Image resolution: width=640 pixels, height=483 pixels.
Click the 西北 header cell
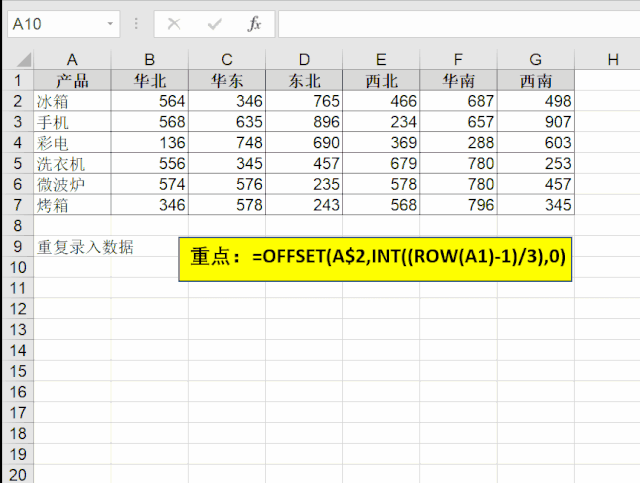(x=381, y=80)
